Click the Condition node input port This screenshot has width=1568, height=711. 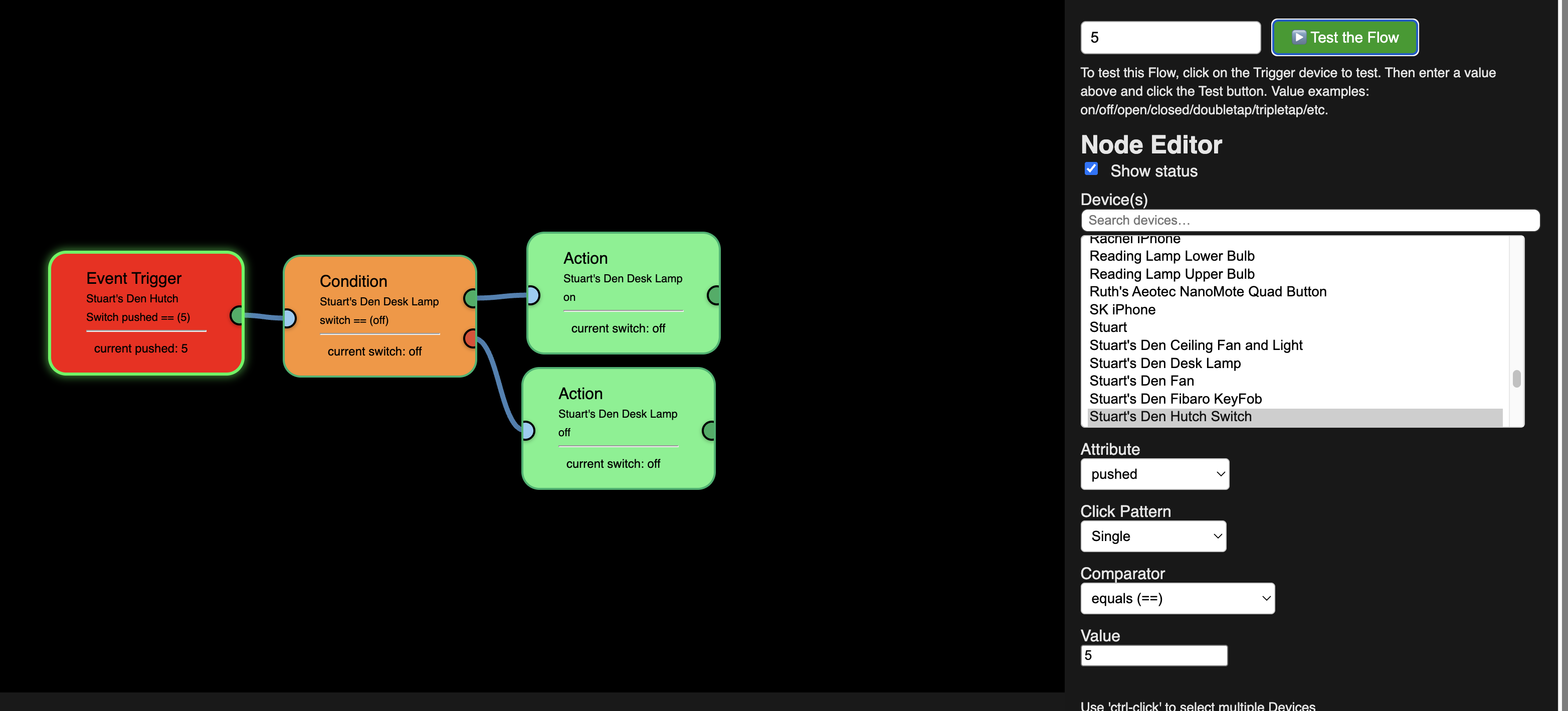[290, 318]
